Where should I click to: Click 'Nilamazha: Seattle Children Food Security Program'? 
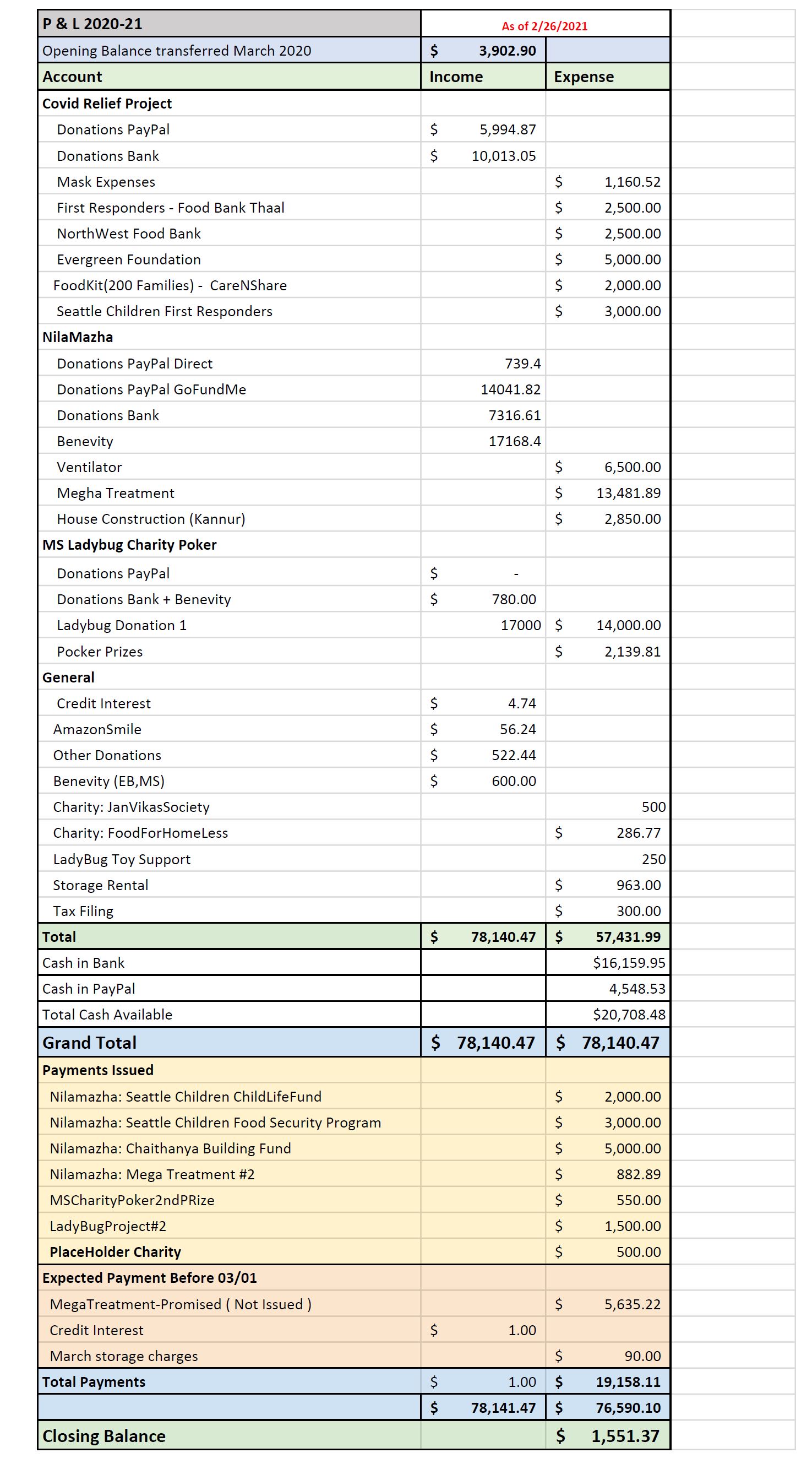(229, 1123)
